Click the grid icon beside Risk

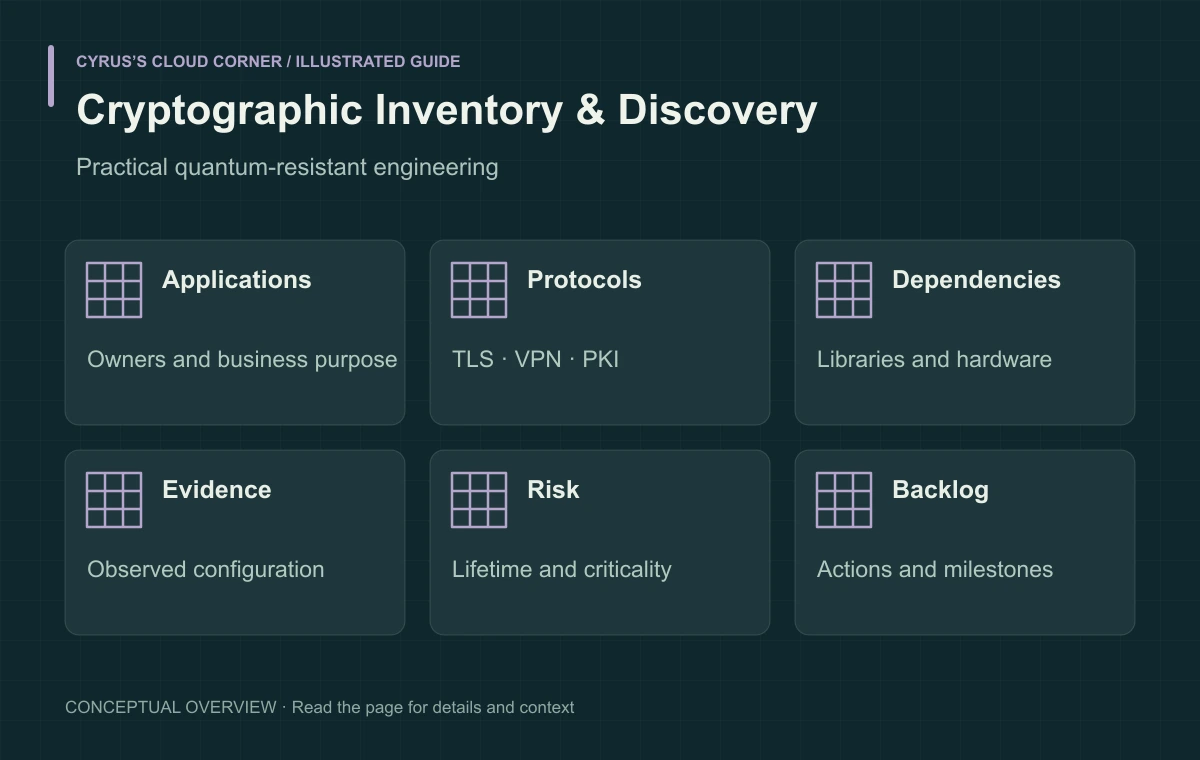(x=479, y=500)
